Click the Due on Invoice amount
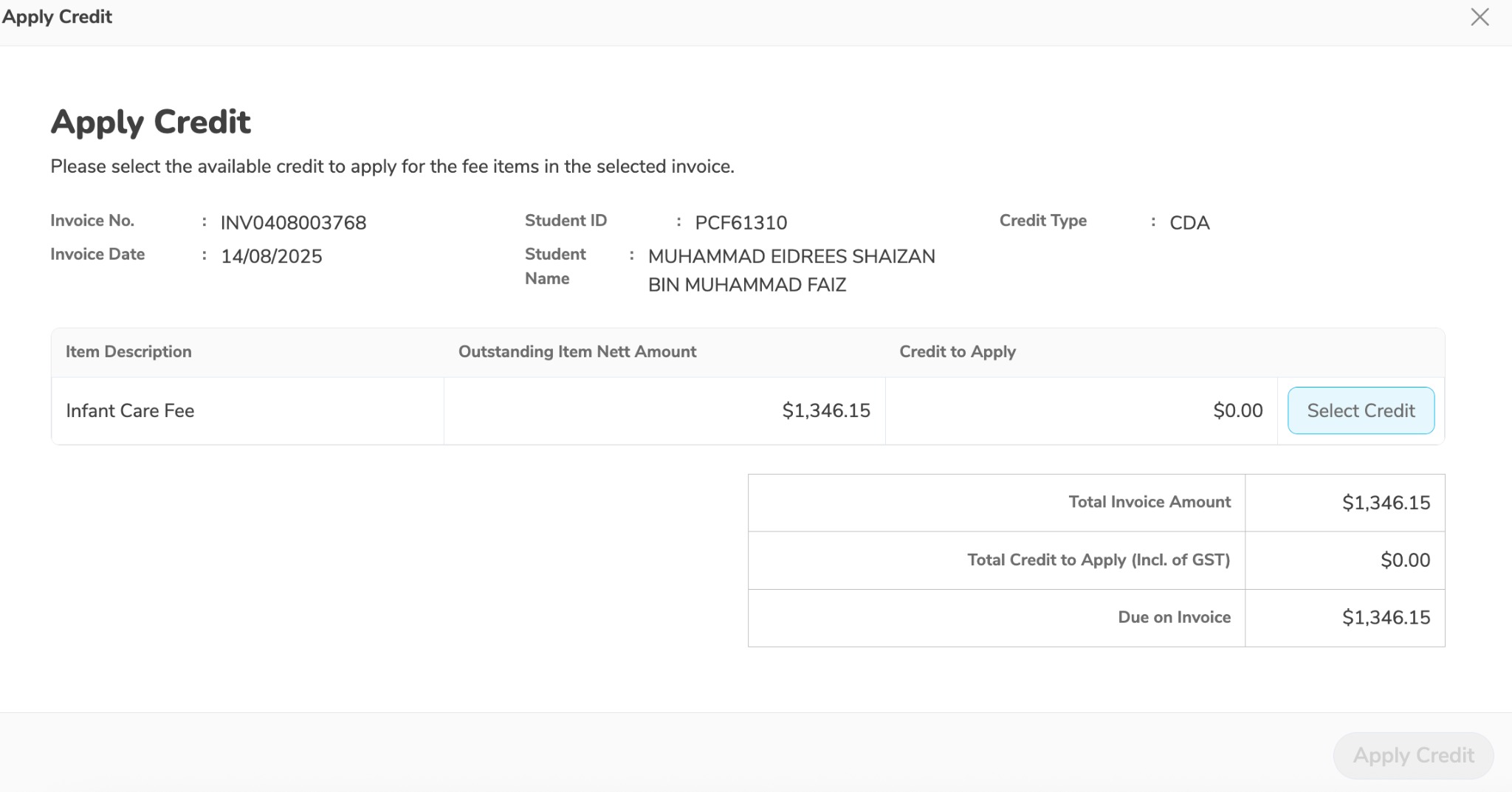This screenshot has width=1512, height=792. 1386,618
